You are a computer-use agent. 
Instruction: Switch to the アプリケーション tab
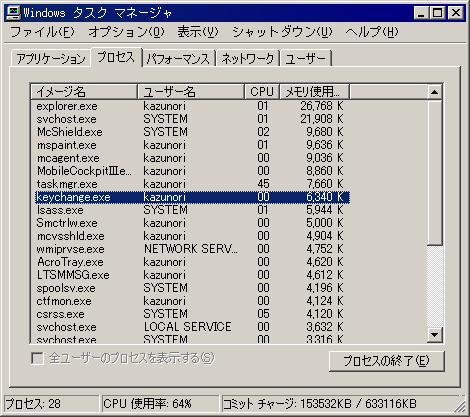point(51,59)
